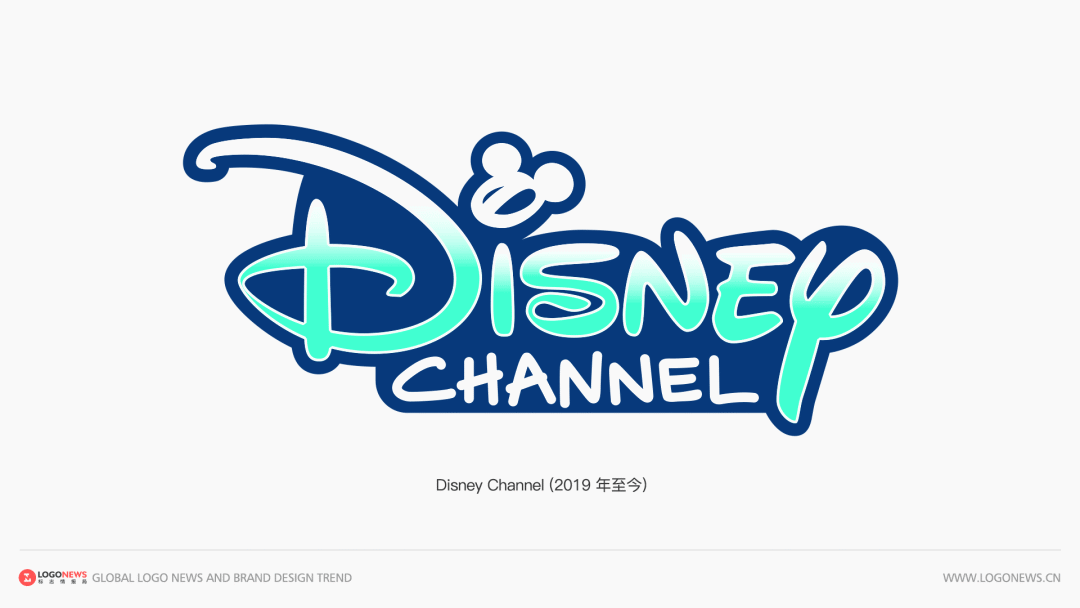The width and height of the screenshot is (1080, 608).
Task: Open the WWW.LOGONEWS.CN website link
Action: click(x=1001, y=578)
